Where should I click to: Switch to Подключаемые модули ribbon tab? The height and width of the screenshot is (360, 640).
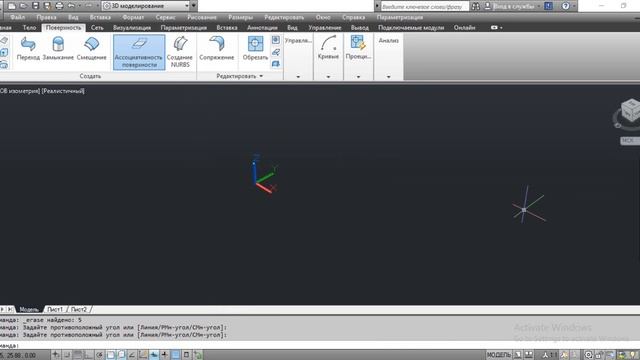tap(411, 27)
